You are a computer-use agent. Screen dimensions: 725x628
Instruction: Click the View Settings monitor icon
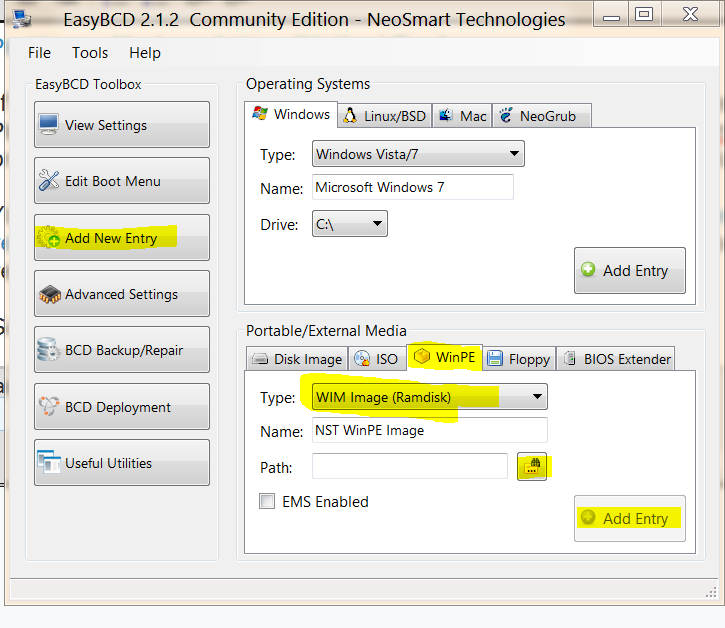49,124
